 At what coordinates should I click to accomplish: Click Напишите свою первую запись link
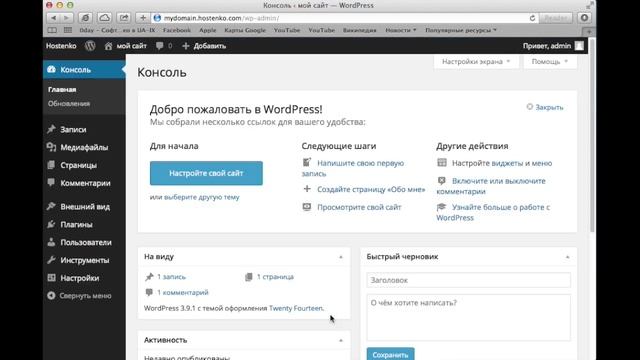(x=353, y=168)
